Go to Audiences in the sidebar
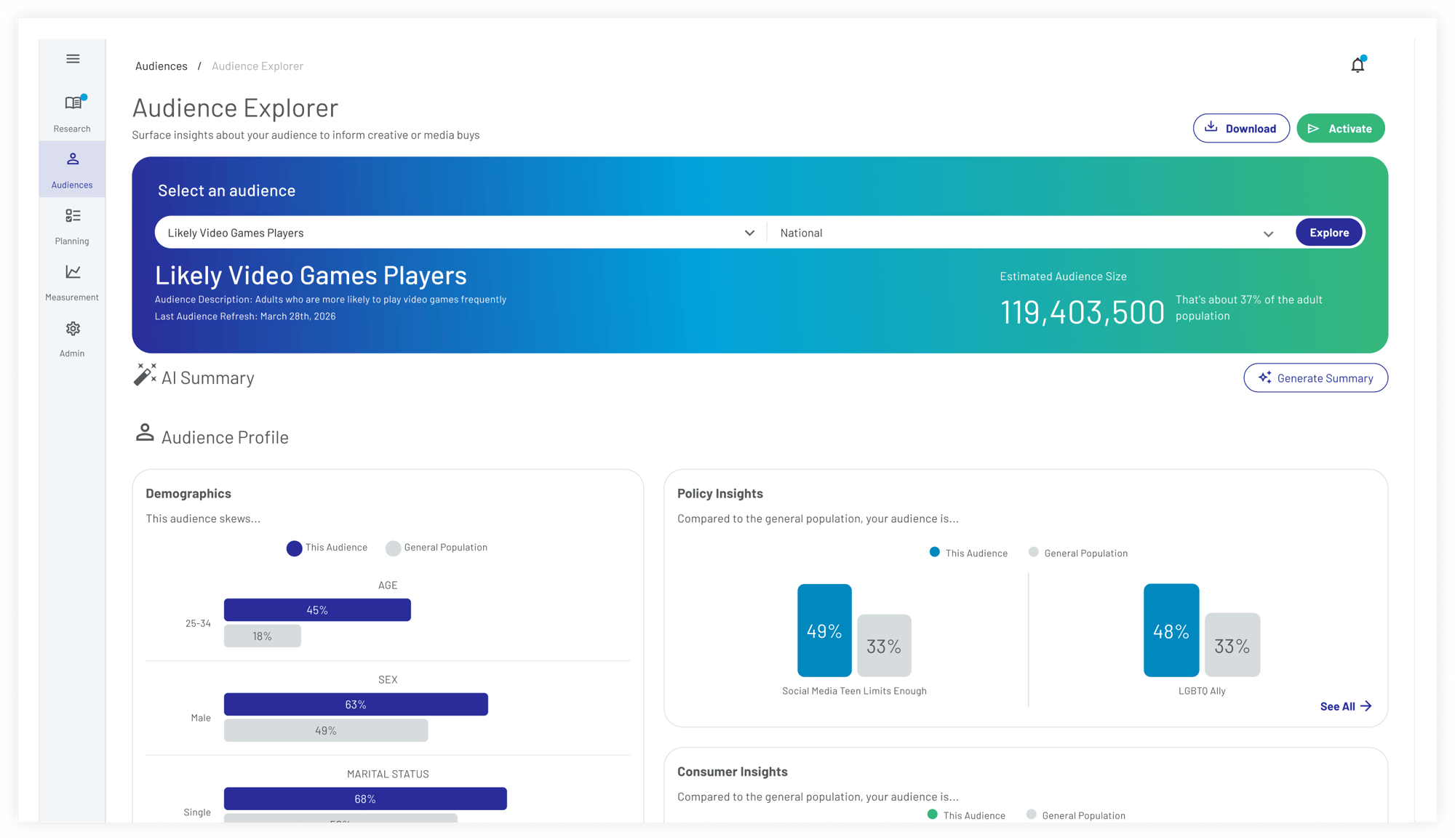This screenshot has height=840, width=1455. [72, 169]
